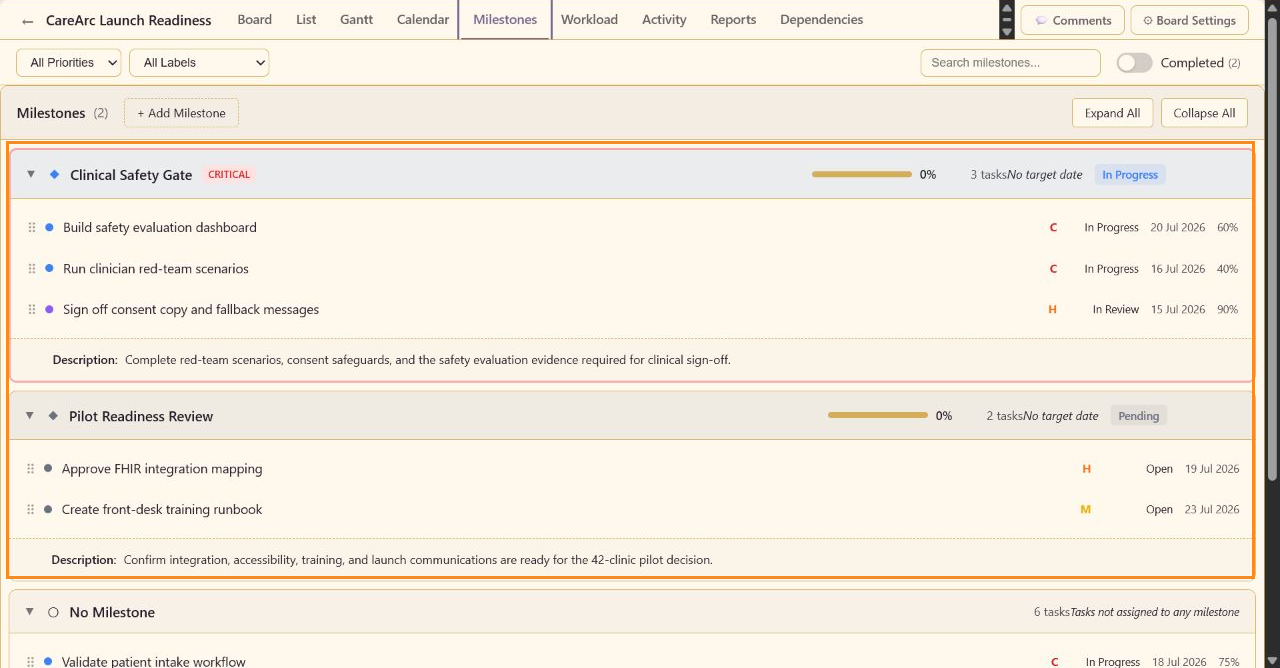Click the In Progress status badge
Screen dimensions: 1280x668
click(1130, 175)
